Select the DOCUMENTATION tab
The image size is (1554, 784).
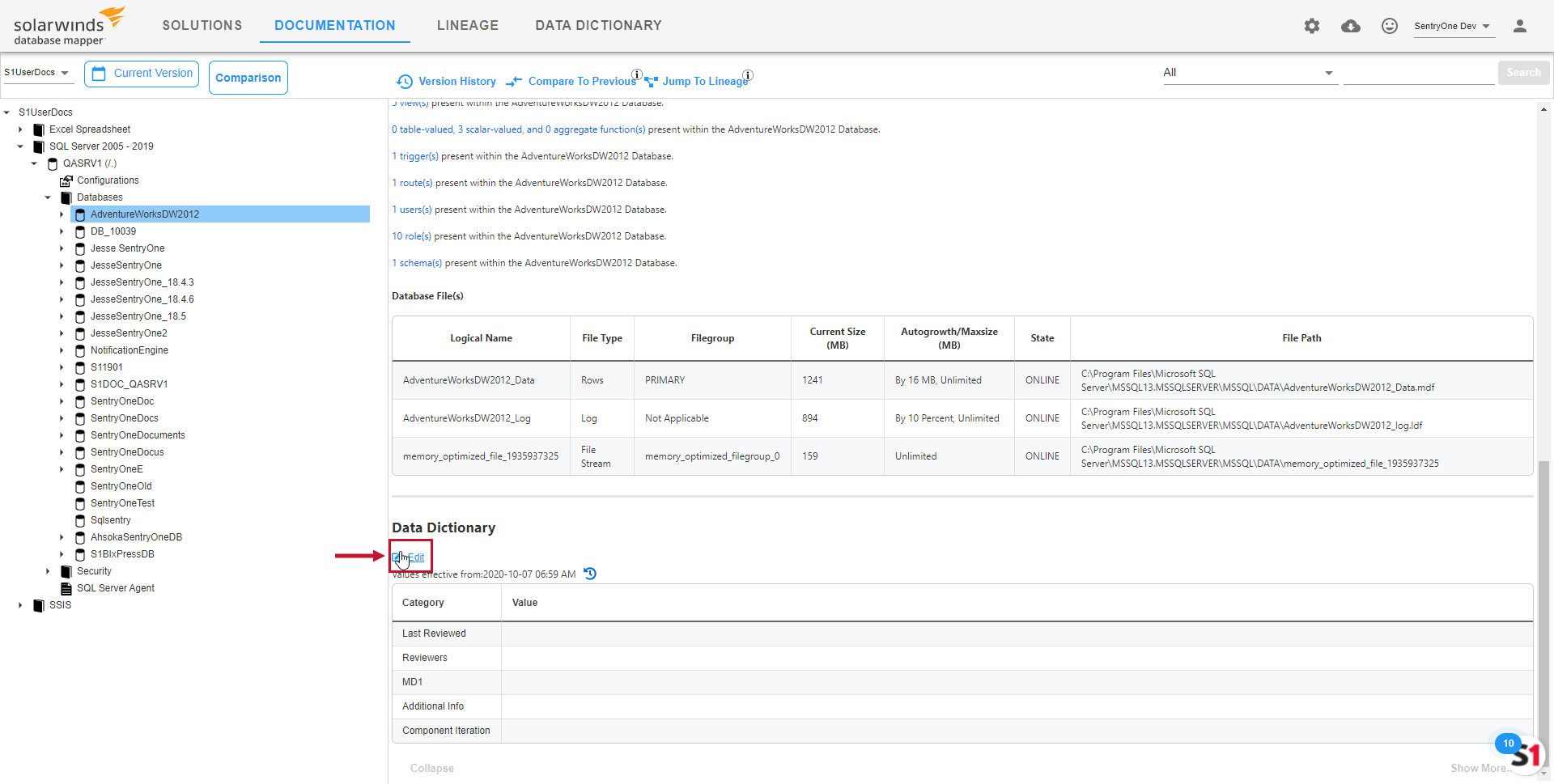tap(335, 26)
